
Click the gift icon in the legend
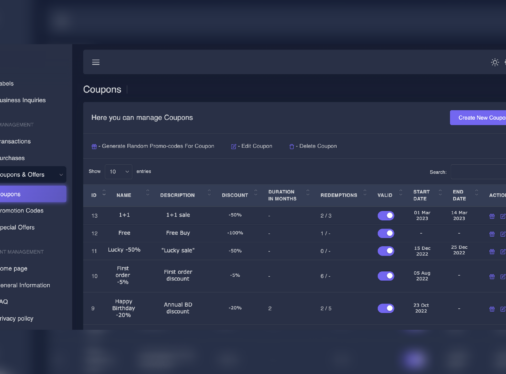(94, 147)
